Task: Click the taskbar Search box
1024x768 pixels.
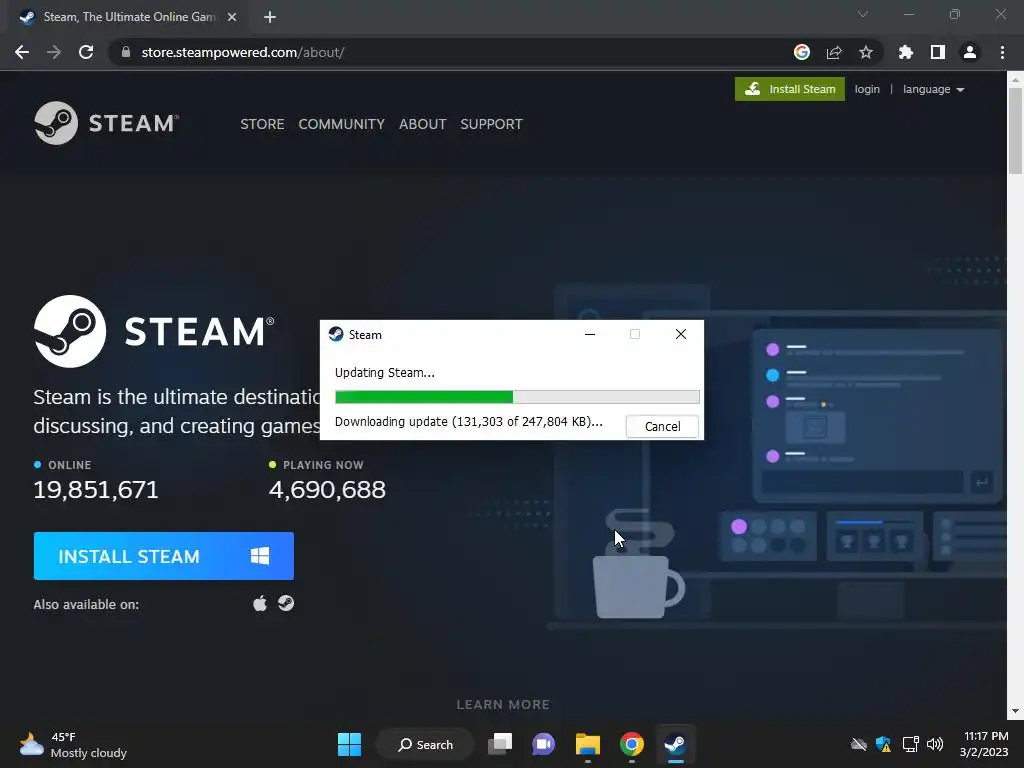Action: coord(425,744)
